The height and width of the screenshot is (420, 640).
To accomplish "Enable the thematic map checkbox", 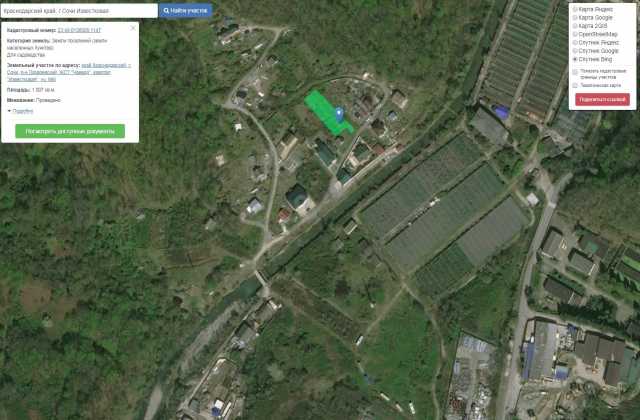I will [x=575, y=85].
